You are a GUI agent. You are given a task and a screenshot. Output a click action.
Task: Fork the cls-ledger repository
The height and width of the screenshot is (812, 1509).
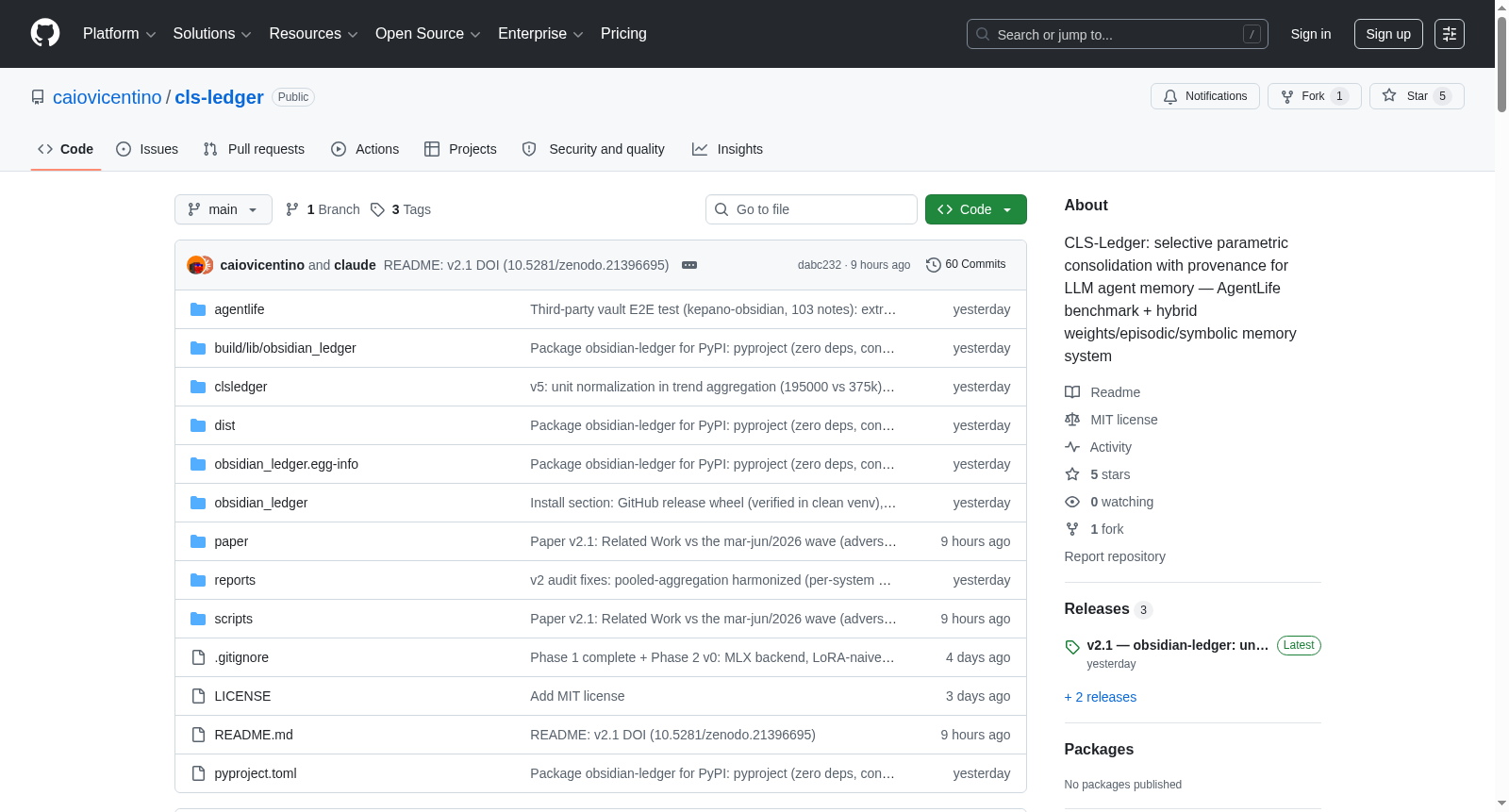(x=1315, y=96)
